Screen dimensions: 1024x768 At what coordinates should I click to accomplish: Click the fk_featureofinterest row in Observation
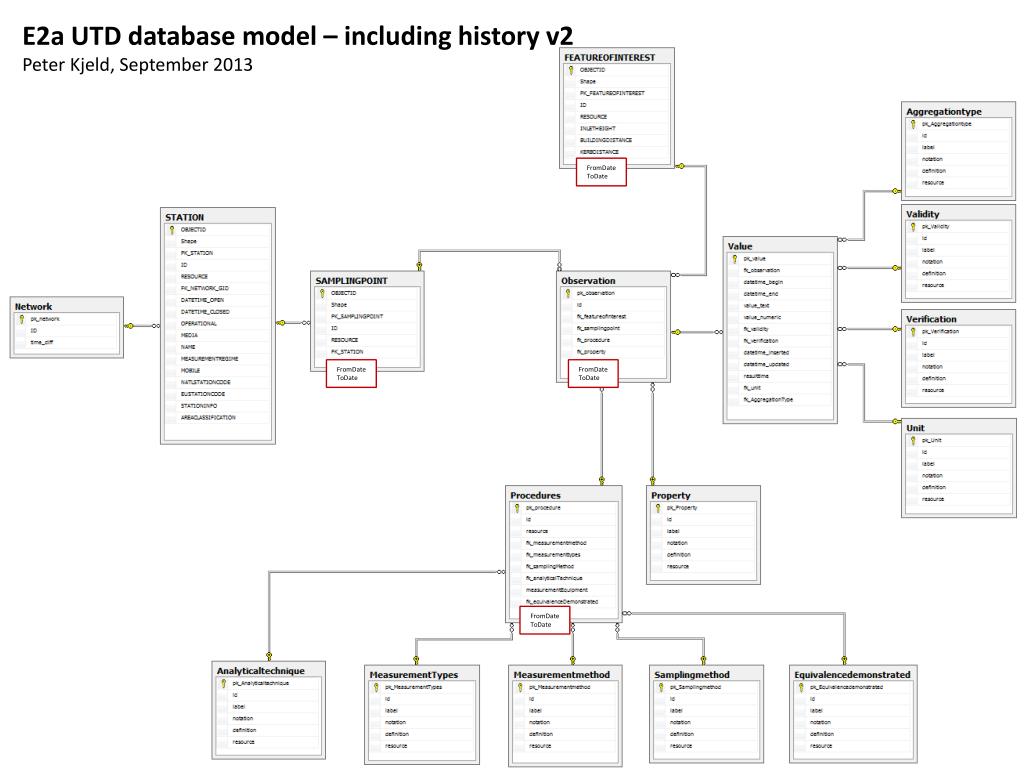tap(613, 317)
